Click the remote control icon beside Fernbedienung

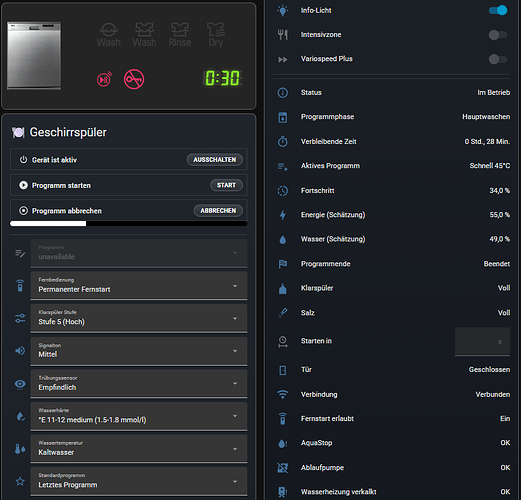[x=20, y=285]
